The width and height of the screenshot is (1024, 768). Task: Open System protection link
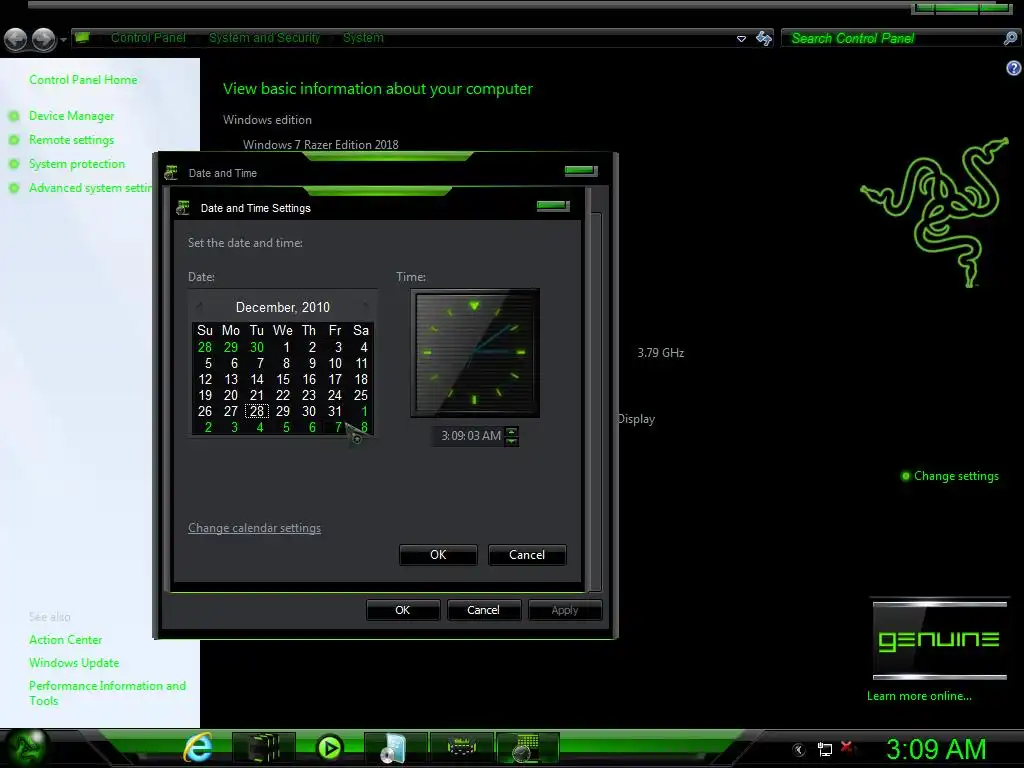(x=76, y=164)
